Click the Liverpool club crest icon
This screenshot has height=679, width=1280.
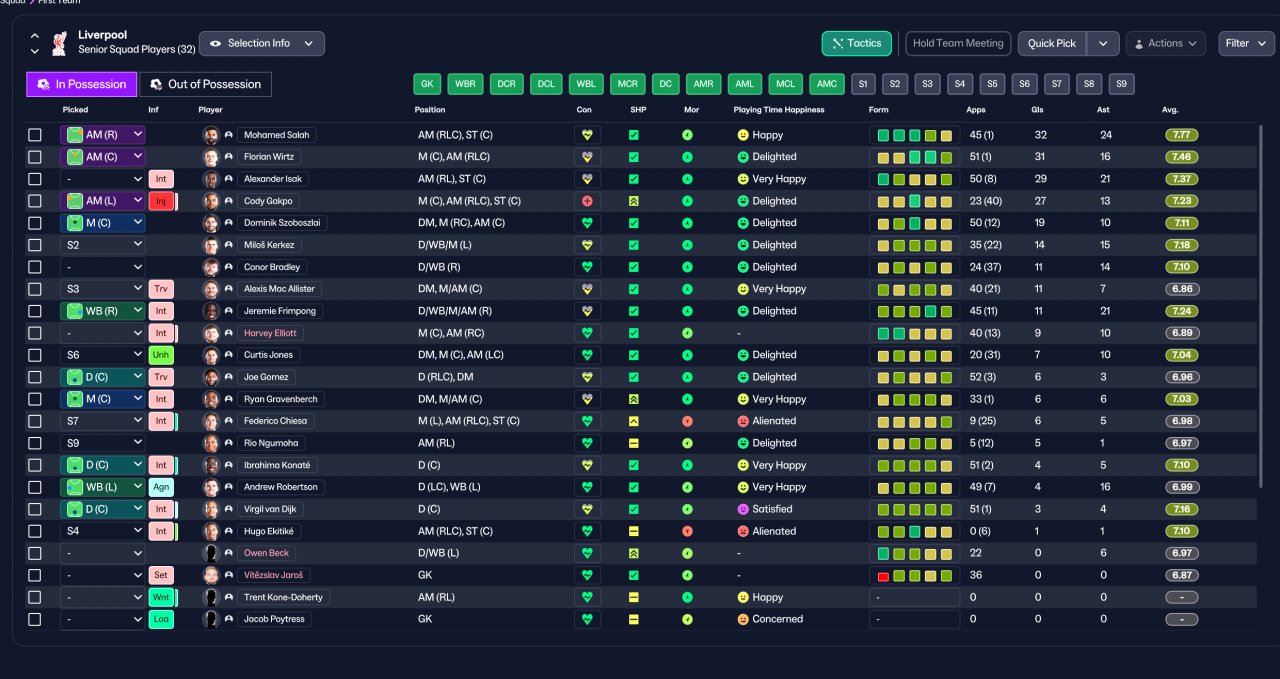[x=59, y=43]
